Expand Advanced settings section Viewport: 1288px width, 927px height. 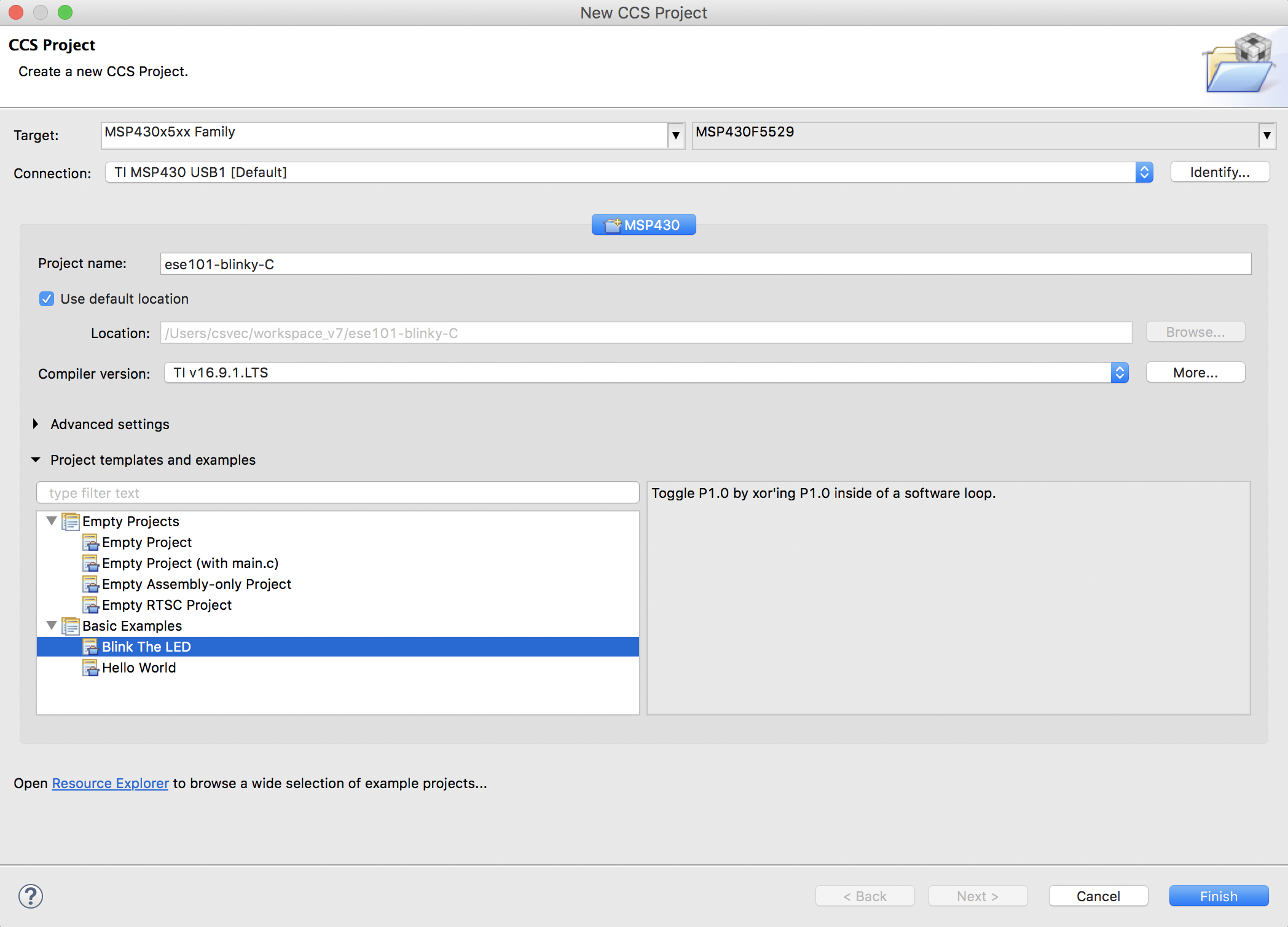pyautogui.click(x=36, y=424)
